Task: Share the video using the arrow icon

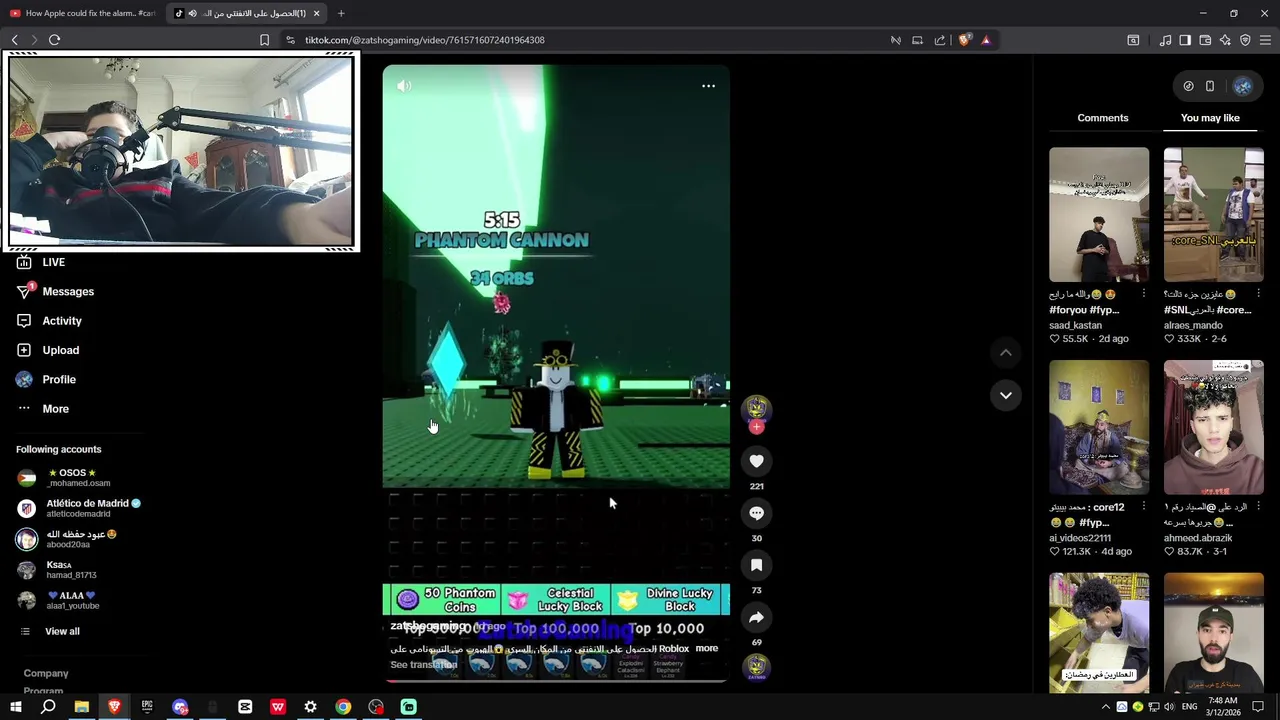Action: (756, 617)
